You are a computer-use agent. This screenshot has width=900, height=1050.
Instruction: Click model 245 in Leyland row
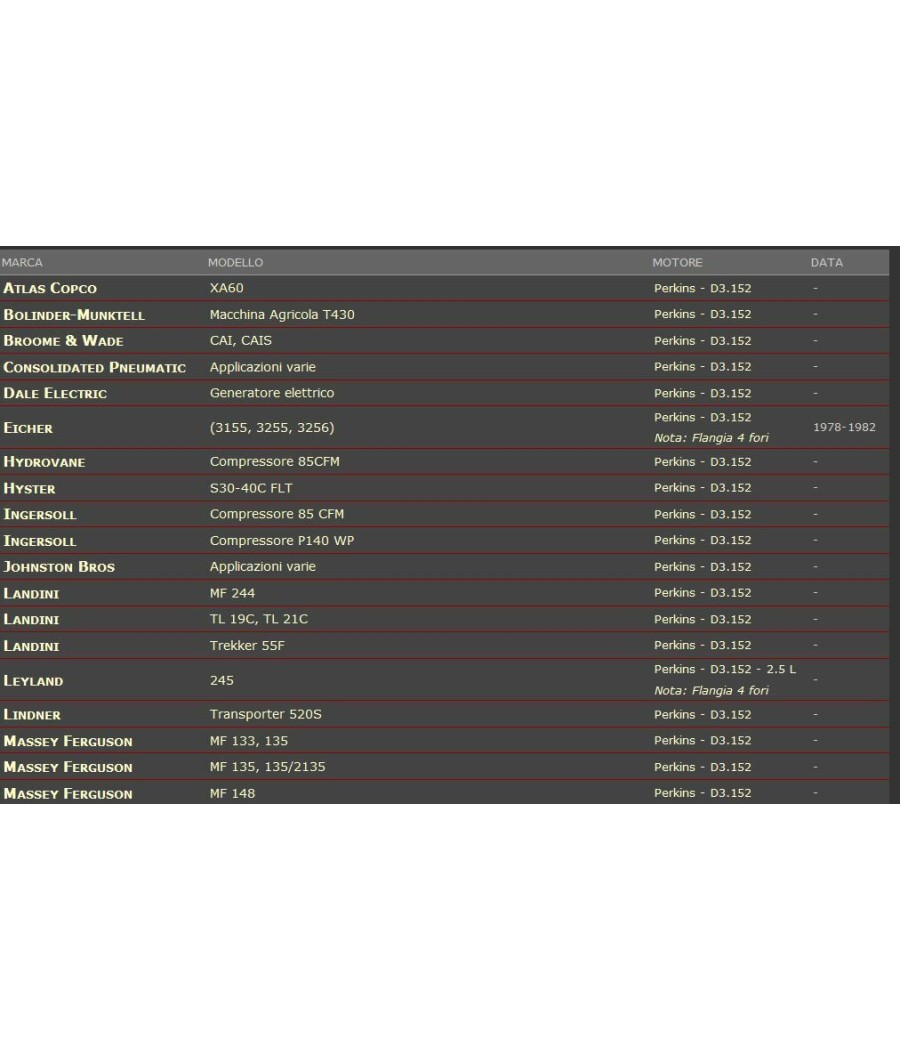[222, 680]
